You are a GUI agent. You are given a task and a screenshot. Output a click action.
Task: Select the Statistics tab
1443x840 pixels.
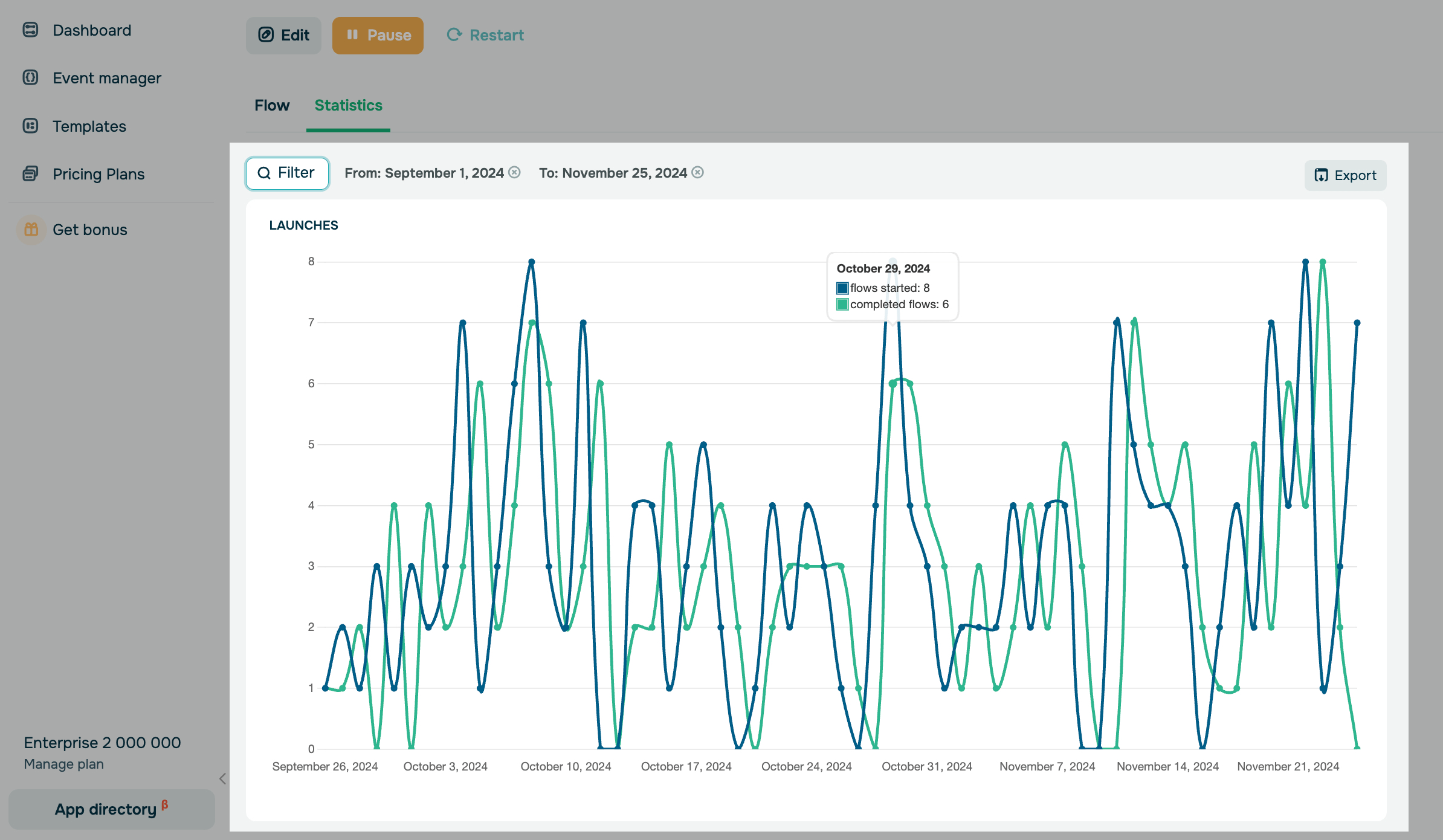tap(348, 105)
